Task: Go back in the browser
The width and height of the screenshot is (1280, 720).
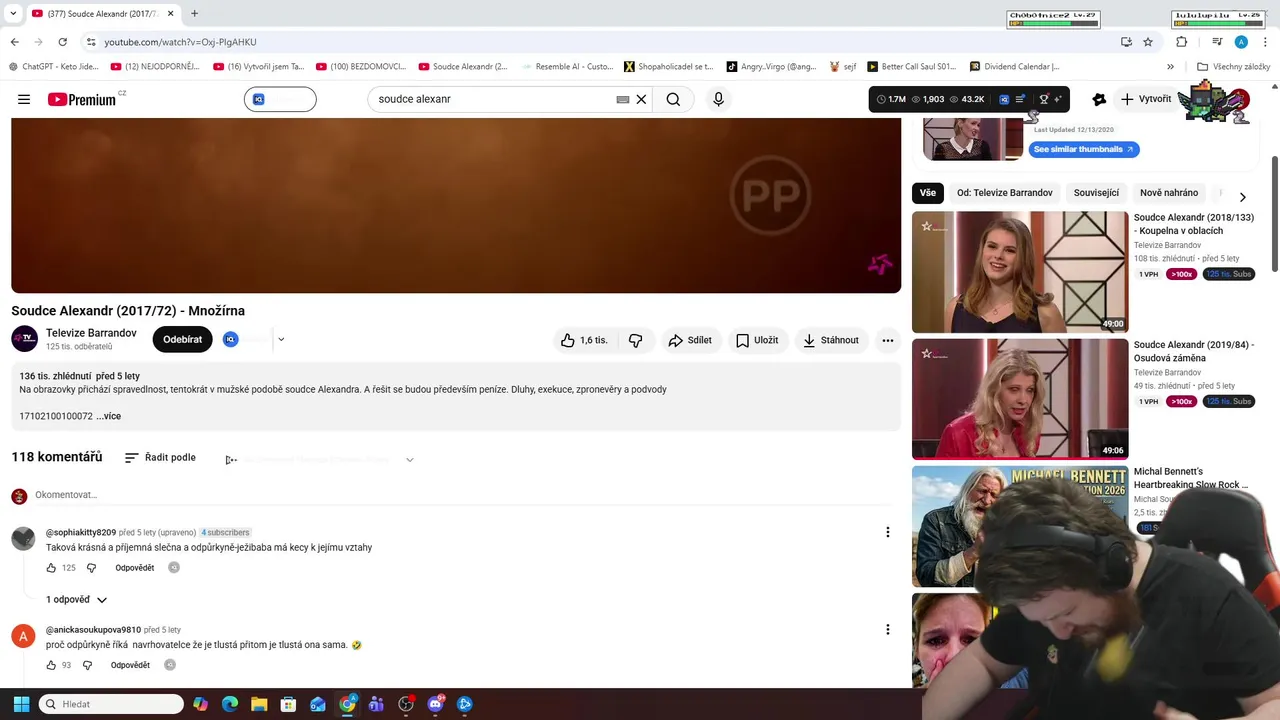Action: (14, 42)
